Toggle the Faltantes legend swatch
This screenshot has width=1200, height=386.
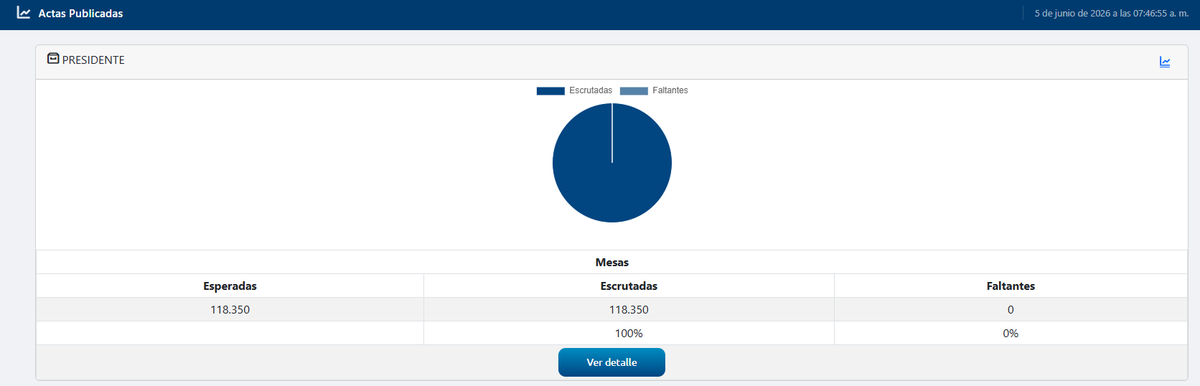634,91
